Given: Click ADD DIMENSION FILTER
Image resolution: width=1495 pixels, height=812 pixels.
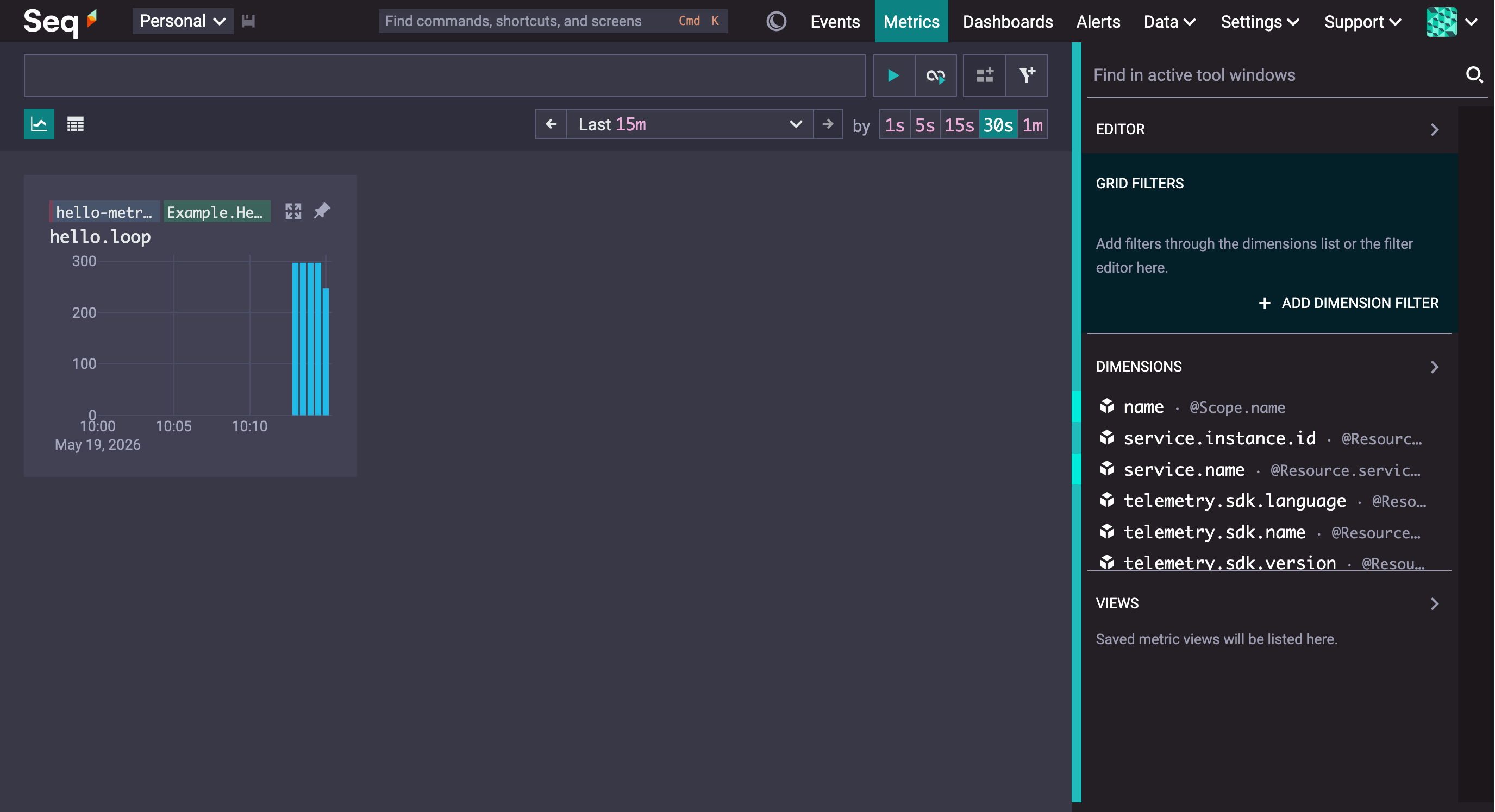Looking at the screenshot, I should pos(1348,303).
